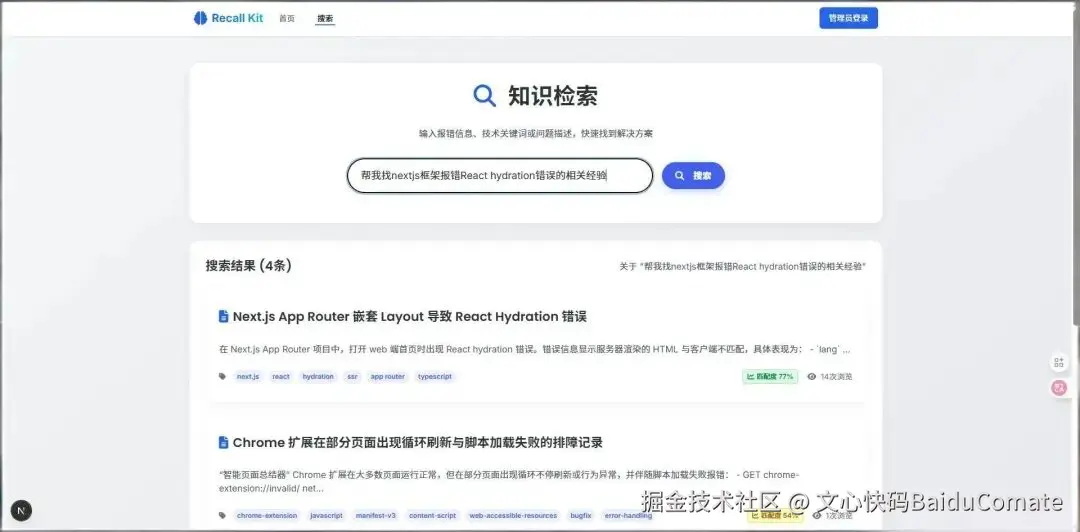Click the eye icon beside 14次浏览
Image resolution: width=1080 pixels, height=532 pixels.
811,377
